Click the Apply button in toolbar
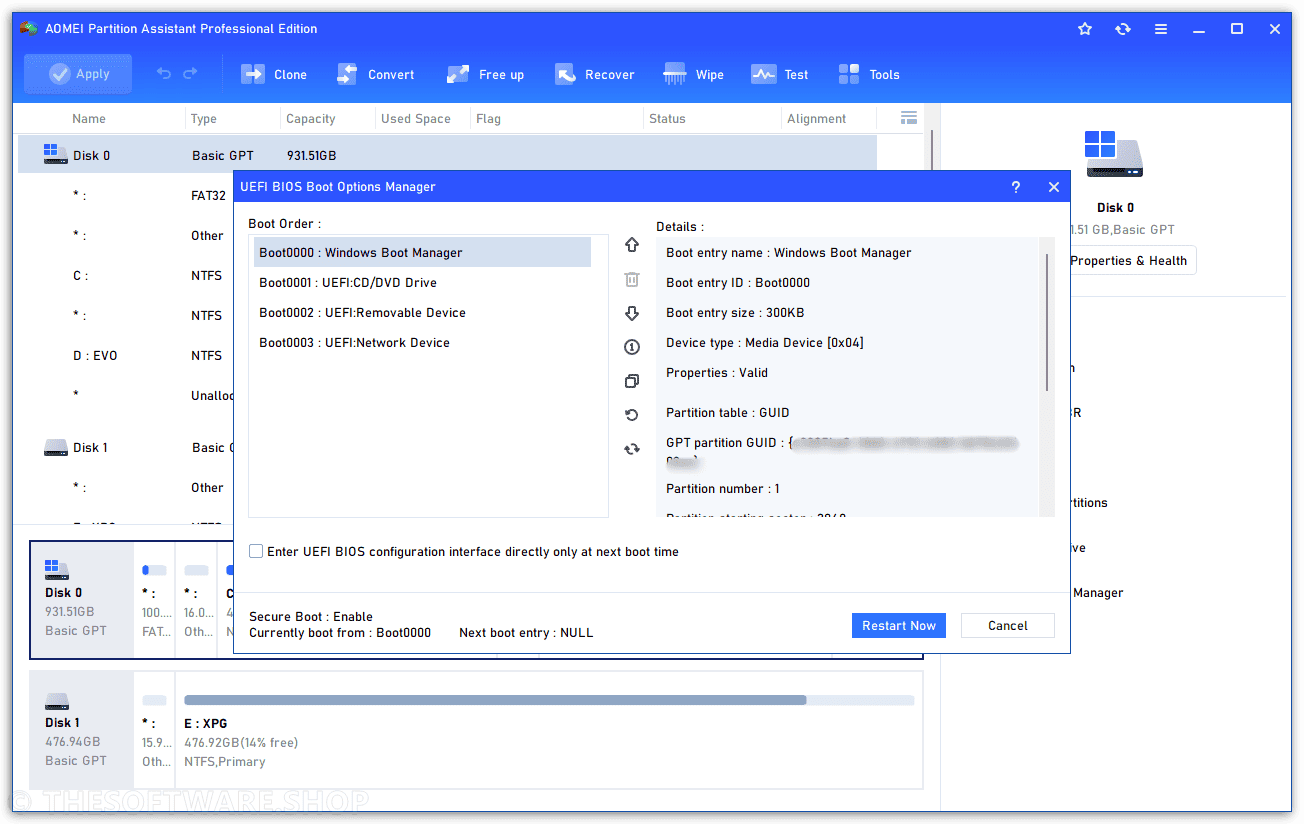 (78, 74)
